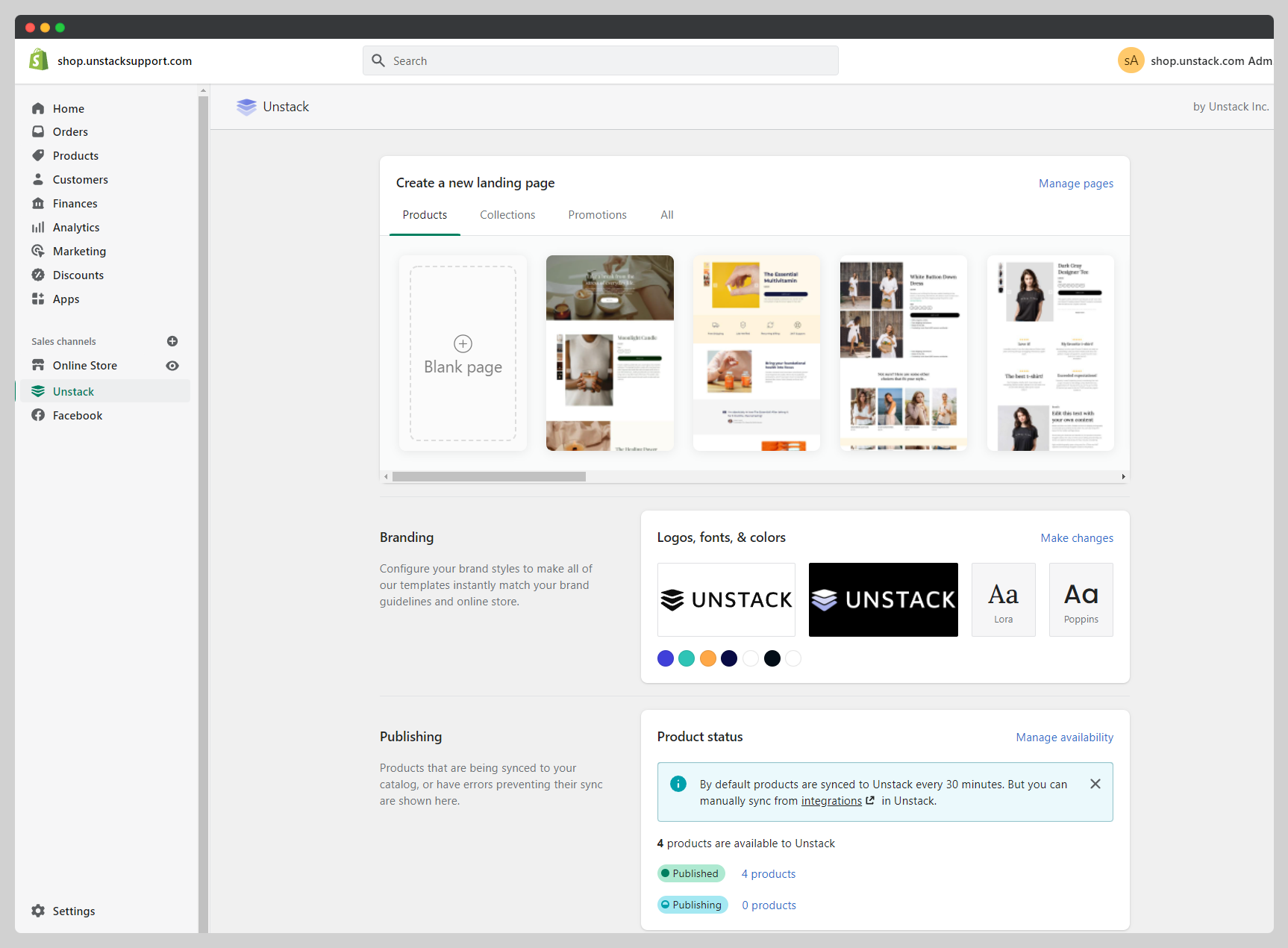Viewport: 1288px width, 948px height.
Task: Open the Discounts section
Action: click(78, 275)
